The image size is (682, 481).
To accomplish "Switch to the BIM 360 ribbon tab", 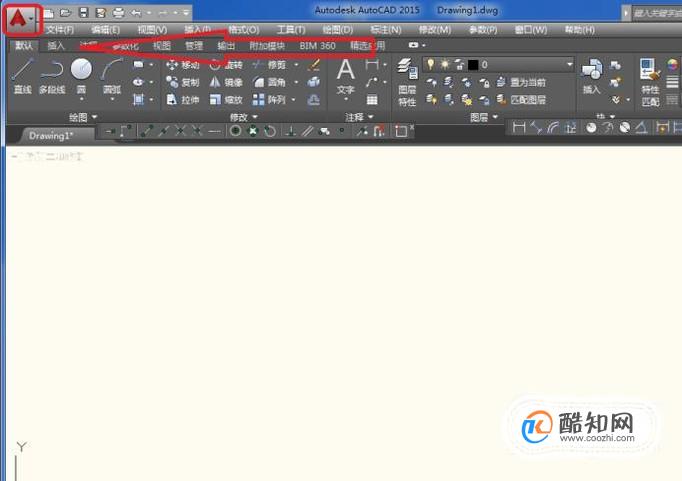I will tap(318, 46).
